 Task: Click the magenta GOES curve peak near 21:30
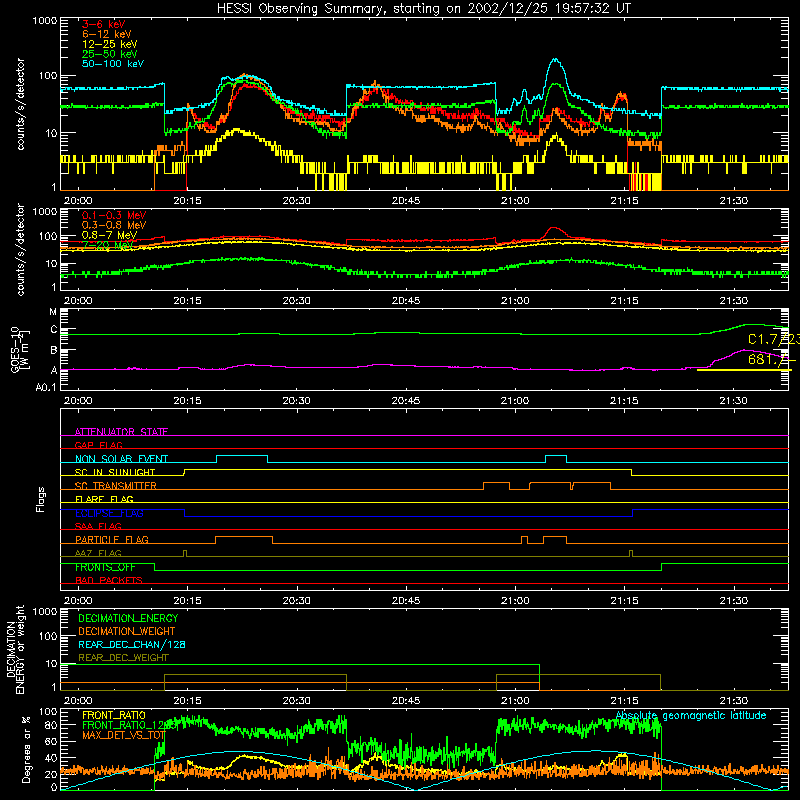744,350
